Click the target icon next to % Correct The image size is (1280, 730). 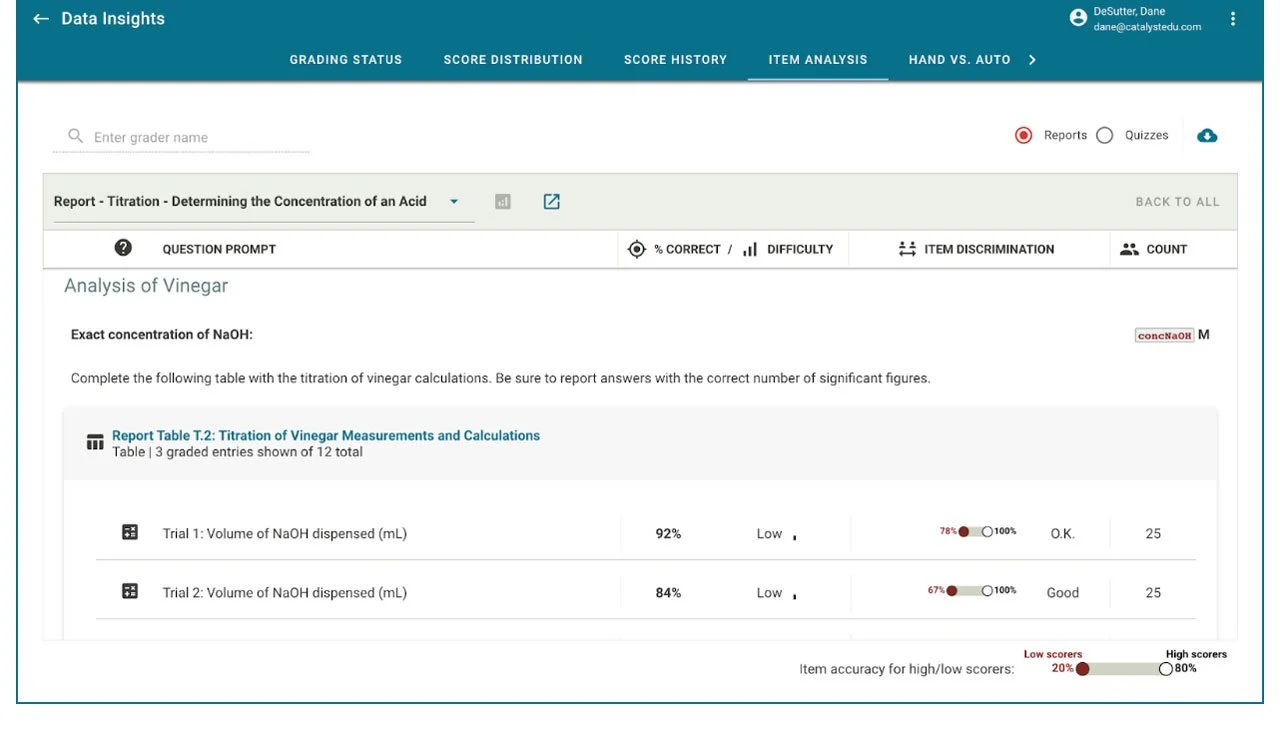click(637, 249)
